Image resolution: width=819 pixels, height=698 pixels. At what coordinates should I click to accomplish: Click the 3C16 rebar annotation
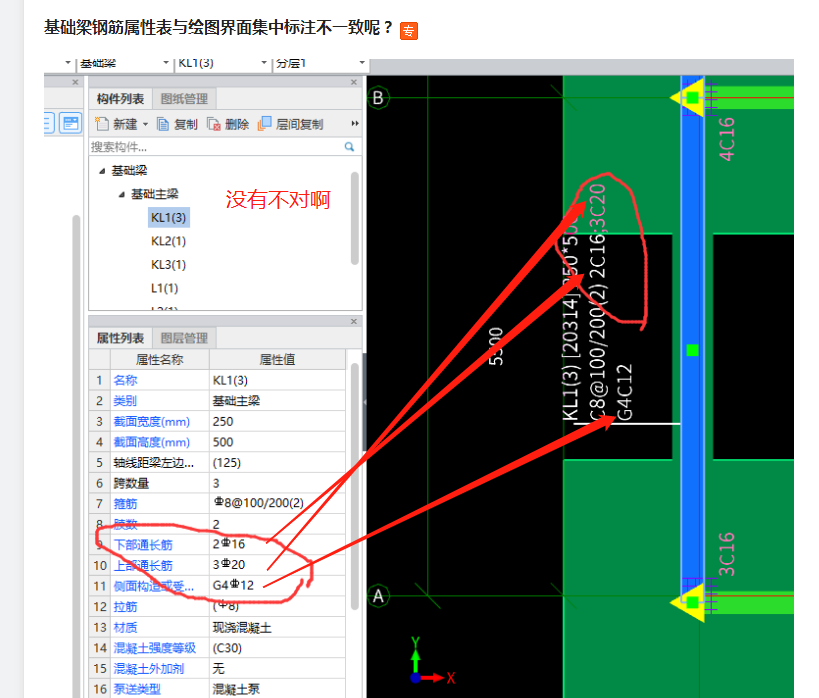coord(727,554)
